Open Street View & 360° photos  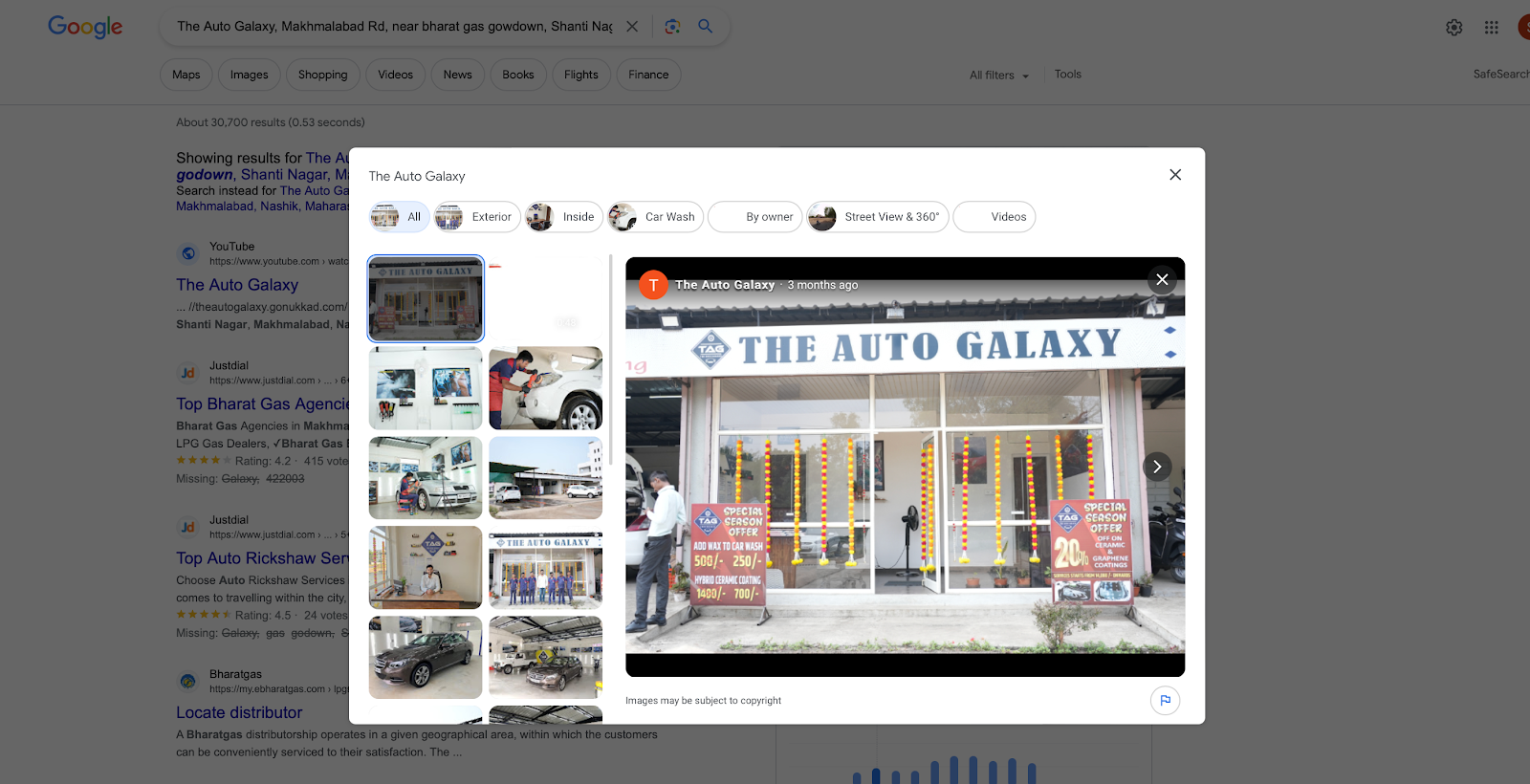pos(878,217)
